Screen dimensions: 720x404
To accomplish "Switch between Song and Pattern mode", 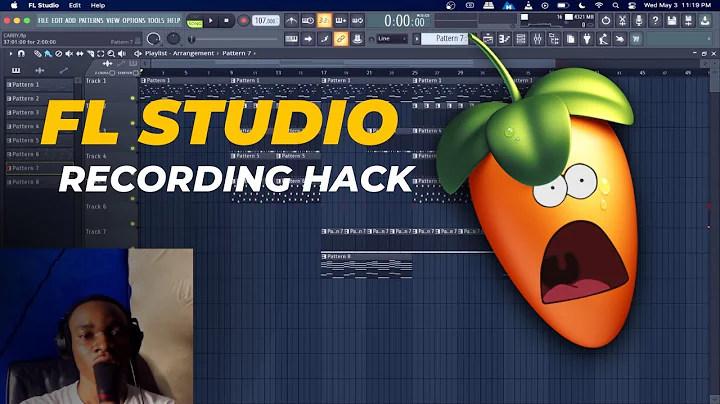I will click(x=195, y=21).
